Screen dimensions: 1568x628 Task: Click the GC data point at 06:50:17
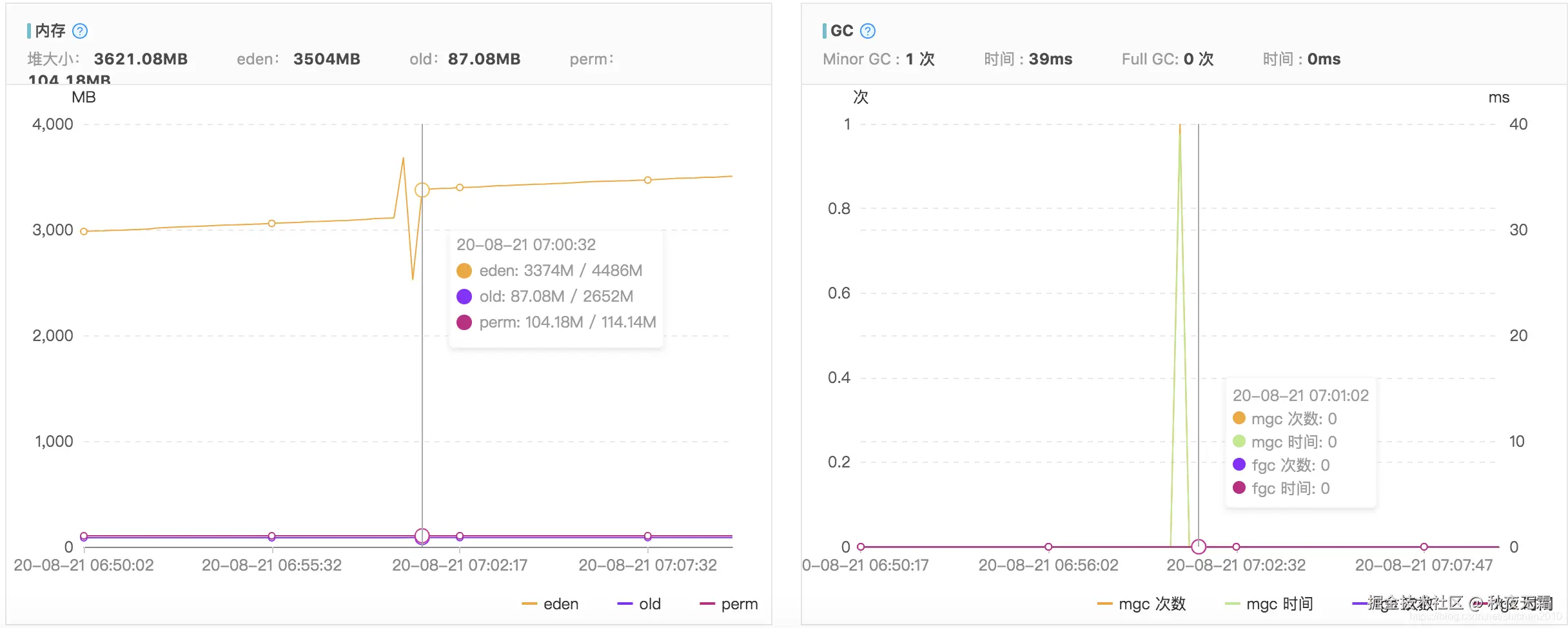[x=861, y=547]
